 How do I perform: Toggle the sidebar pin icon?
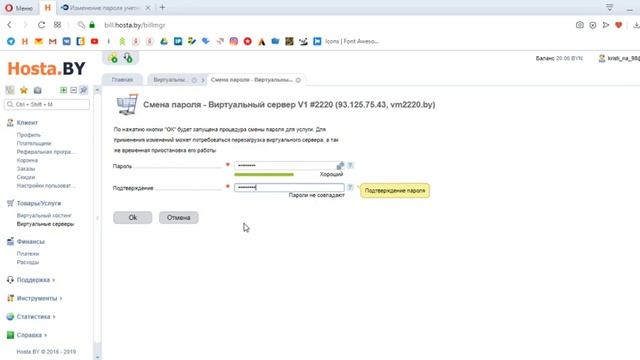coord(84,90)
